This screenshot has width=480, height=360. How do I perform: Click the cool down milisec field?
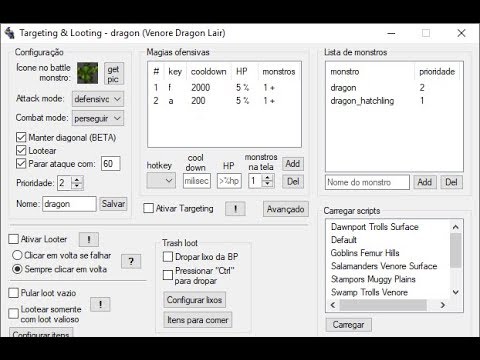tap(197, 181)
